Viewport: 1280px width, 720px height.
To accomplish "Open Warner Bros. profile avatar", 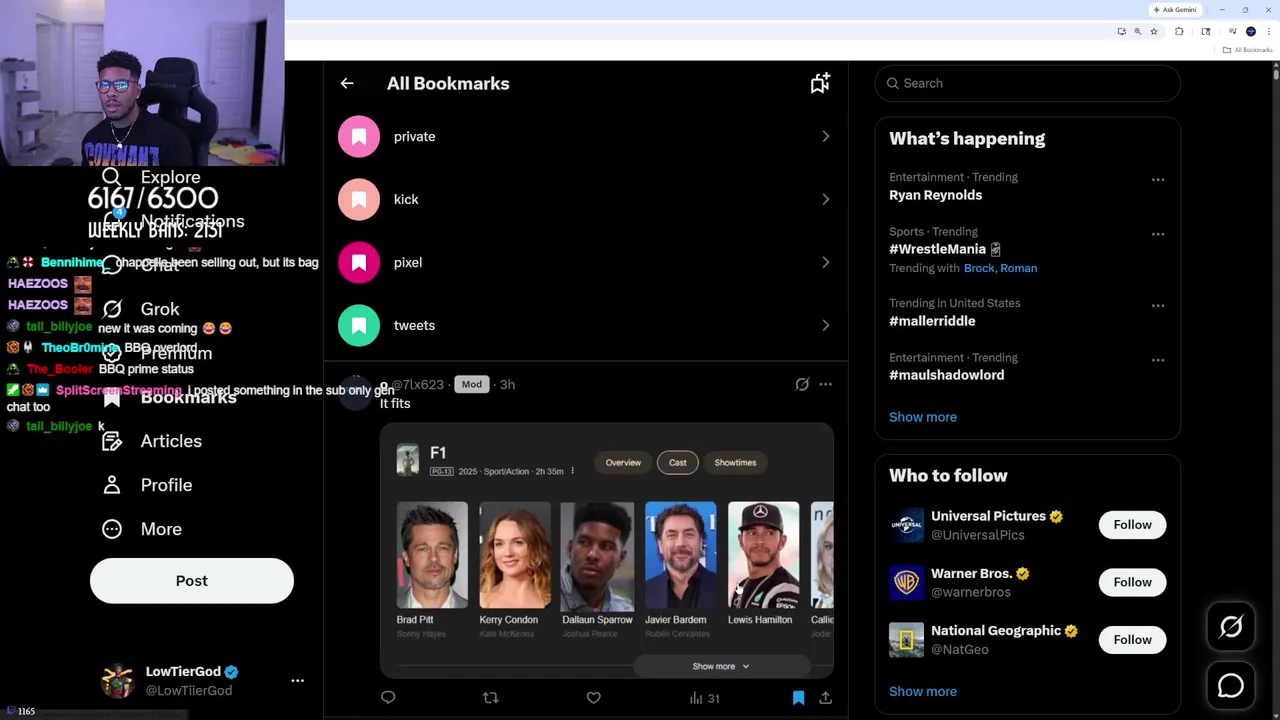I will (907, 583).
